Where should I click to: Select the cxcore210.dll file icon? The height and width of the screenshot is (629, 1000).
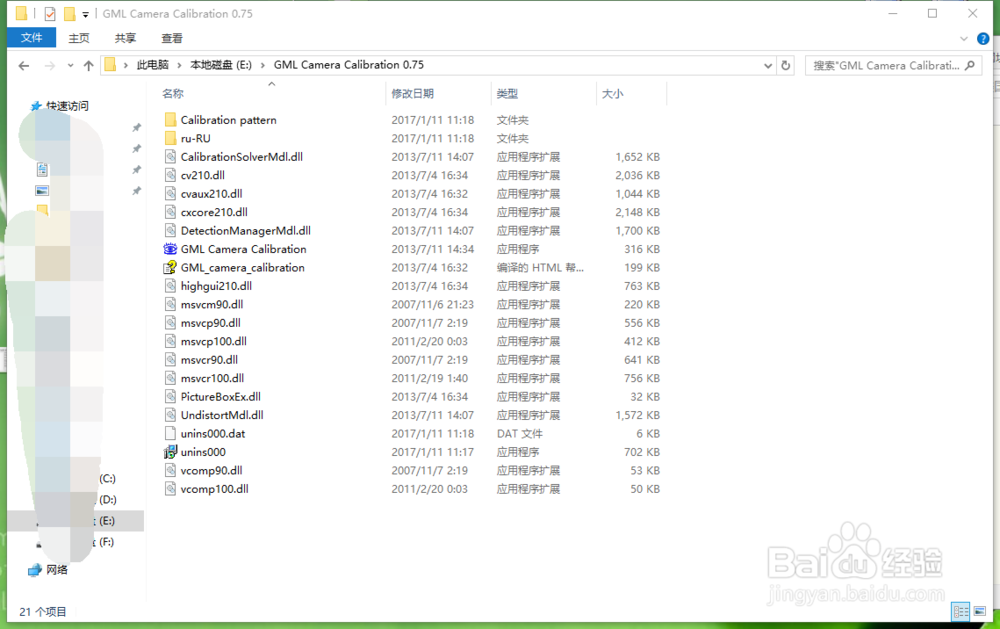(170, 212)
